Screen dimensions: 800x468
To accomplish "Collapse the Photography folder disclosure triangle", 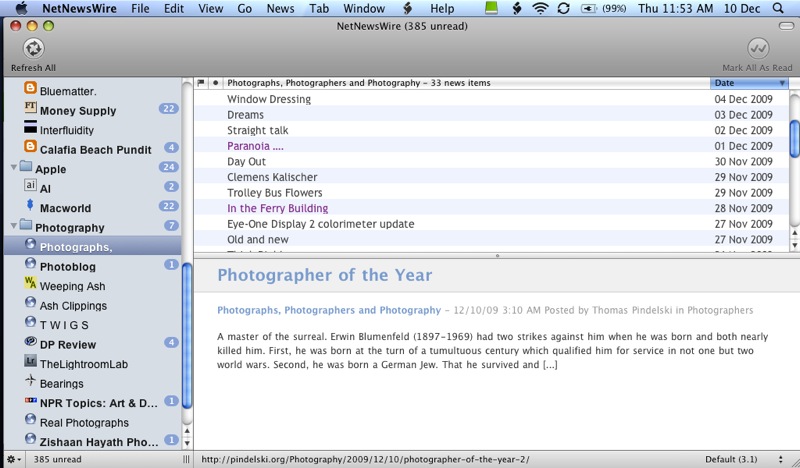I will coord(14,225).
